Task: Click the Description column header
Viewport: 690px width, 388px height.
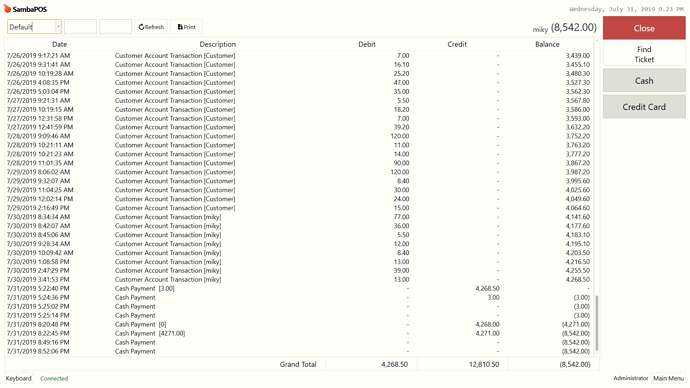Action: point(217,44)
